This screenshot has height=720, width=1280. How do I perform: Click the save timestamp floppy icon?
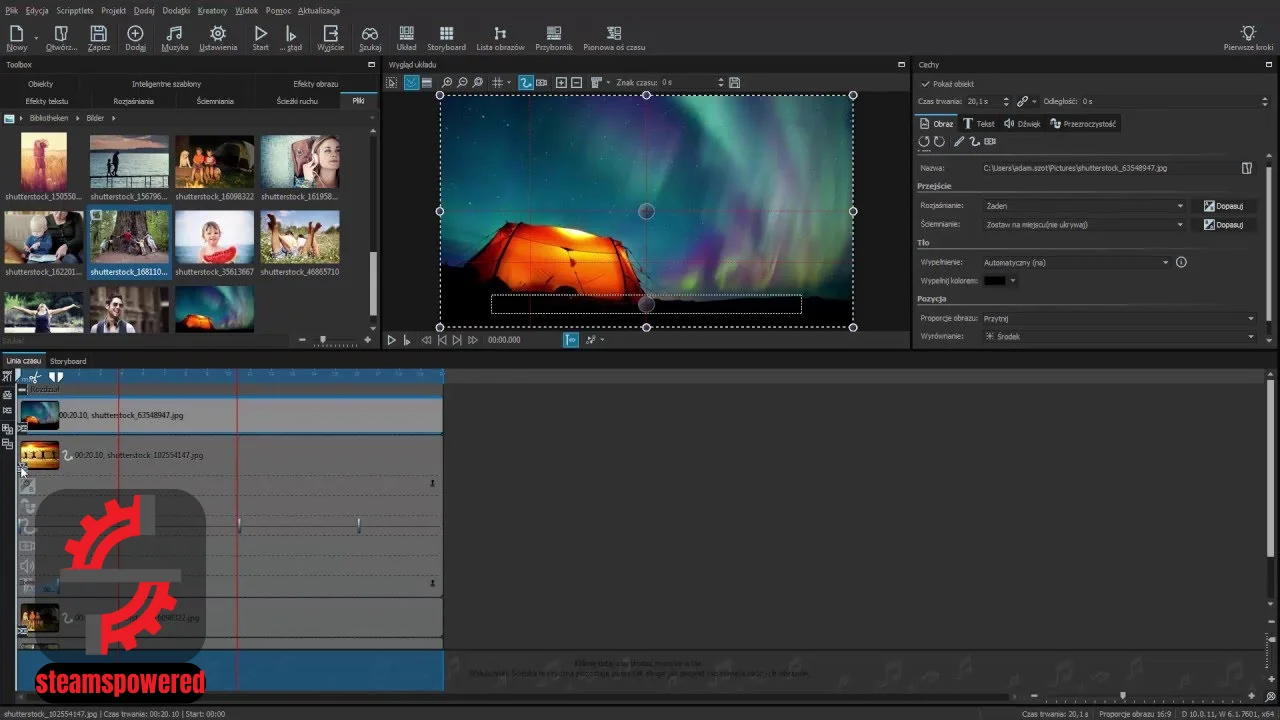tap(734, 83)
